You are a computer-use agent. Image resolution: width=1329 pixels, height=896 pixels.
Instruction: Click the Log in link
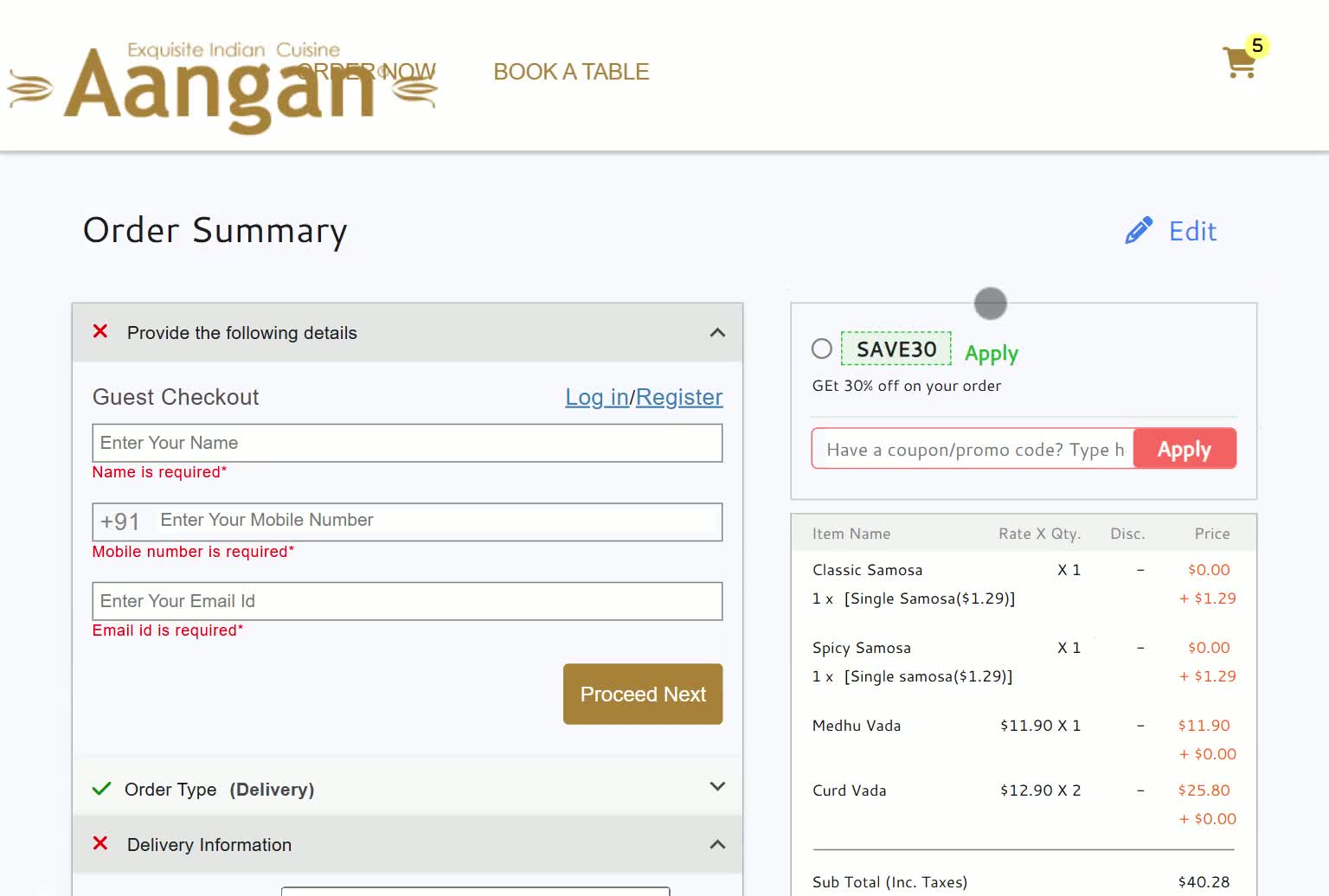[597, 397]
